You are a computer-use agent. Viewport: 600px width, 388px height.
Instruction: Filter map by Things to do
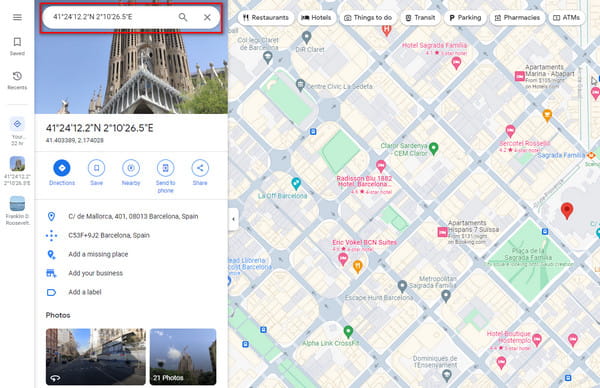point(368,18)
